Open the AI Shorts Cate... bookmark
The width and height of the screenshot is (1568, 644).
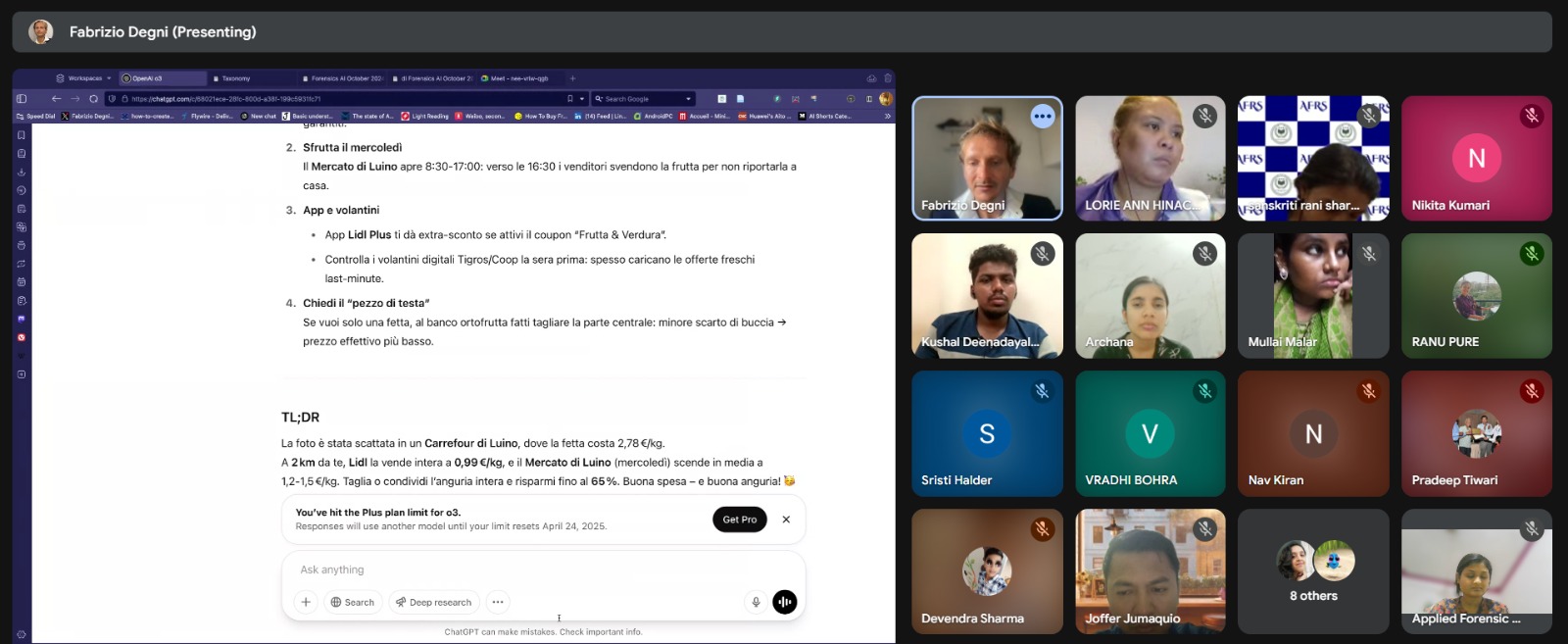(x=824, y=116)
